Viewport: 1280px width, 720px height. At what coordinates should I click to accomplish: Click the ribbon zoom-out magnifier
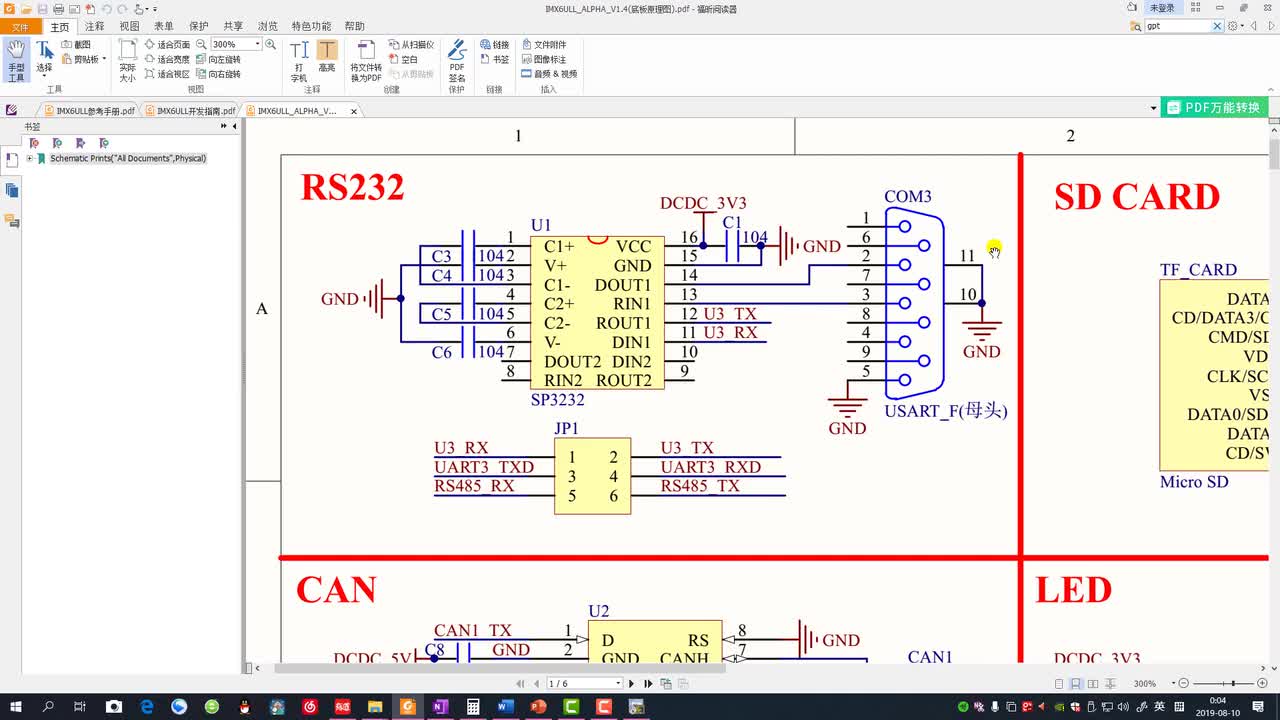(x=201, y=45)
